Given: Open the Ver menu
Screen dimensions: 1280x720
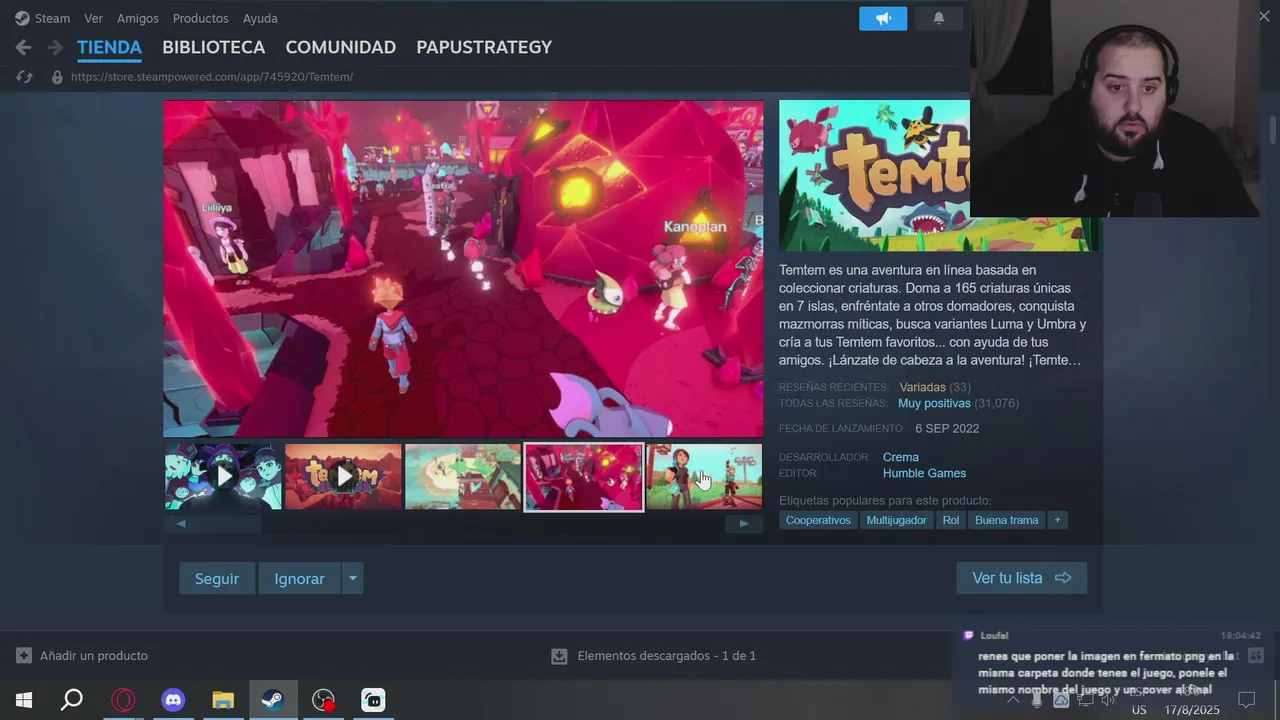Looking at the screenshot, I should pyautogui.click(x=93, y=18).
